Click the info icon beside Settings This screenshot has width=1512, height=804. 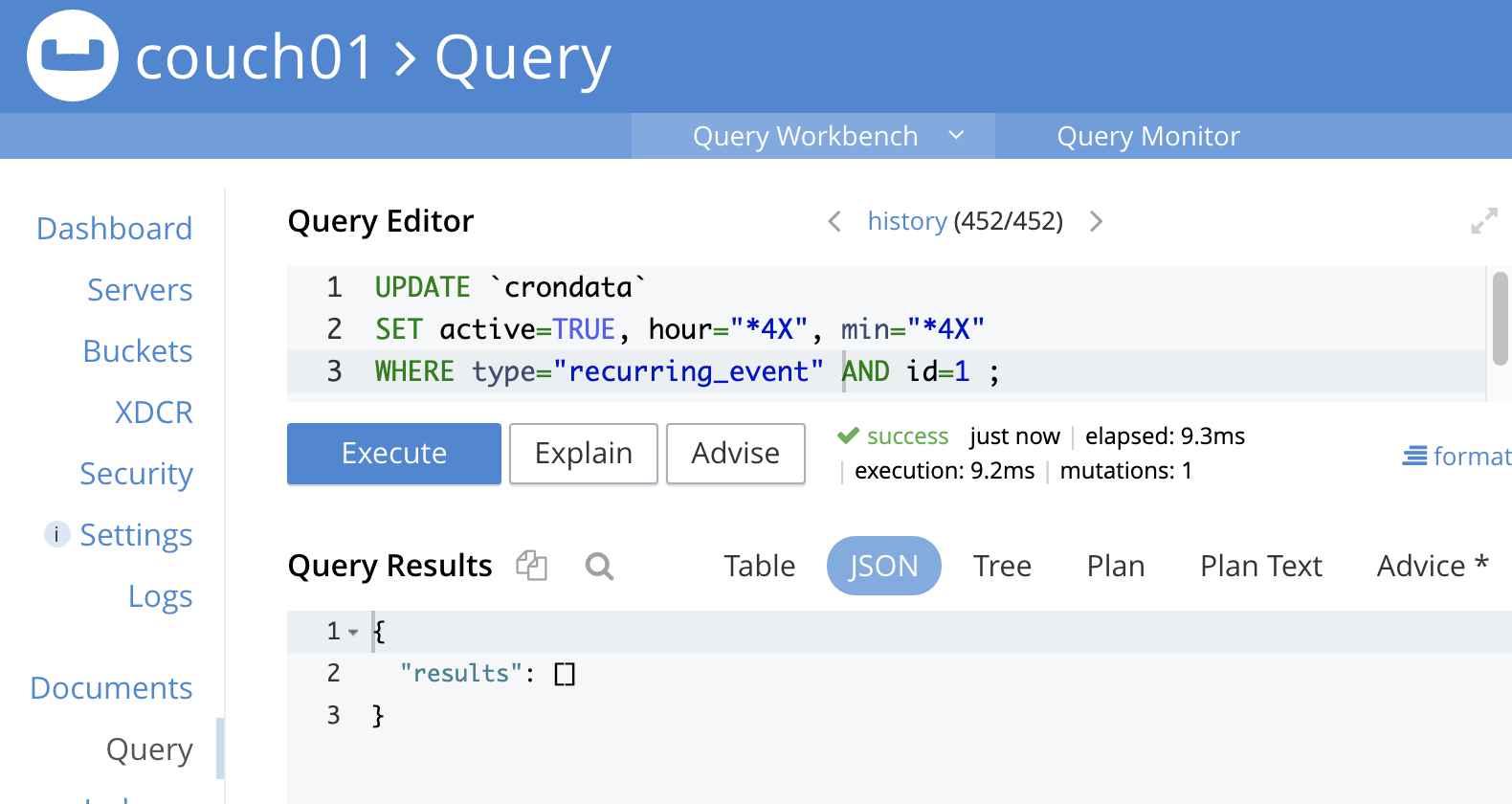tap(56, 534)
